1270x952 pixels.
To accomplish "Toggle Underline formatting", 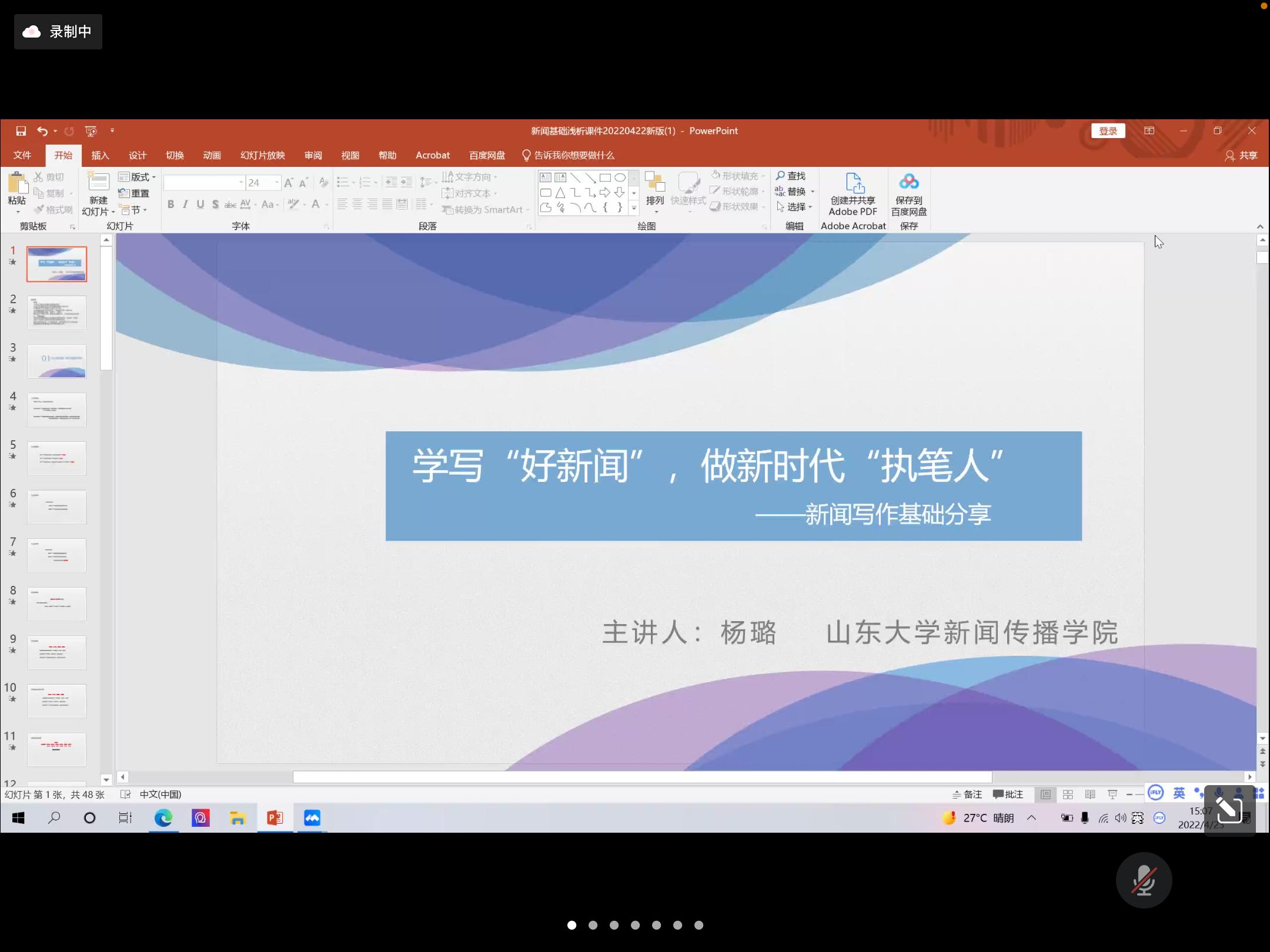I will click(200, 205).
